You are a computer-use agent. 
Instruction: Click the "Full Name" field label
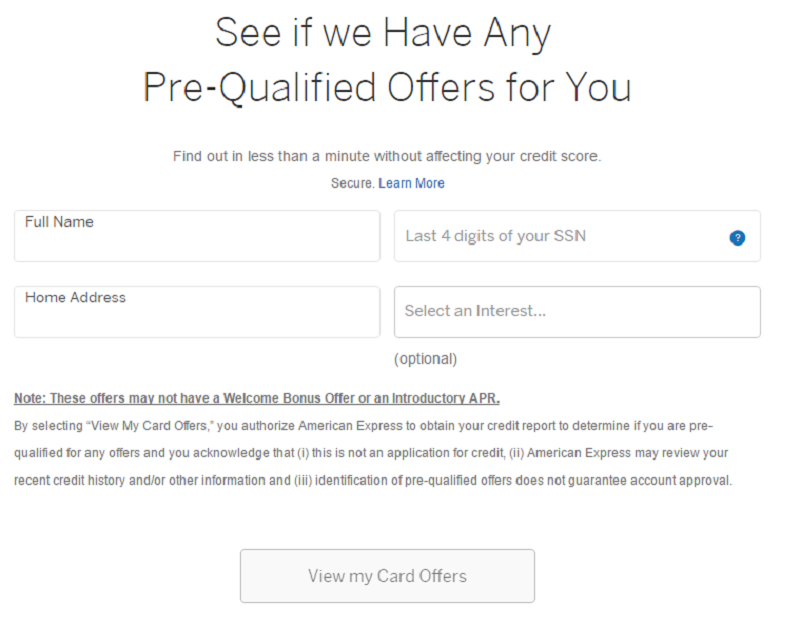59,222
